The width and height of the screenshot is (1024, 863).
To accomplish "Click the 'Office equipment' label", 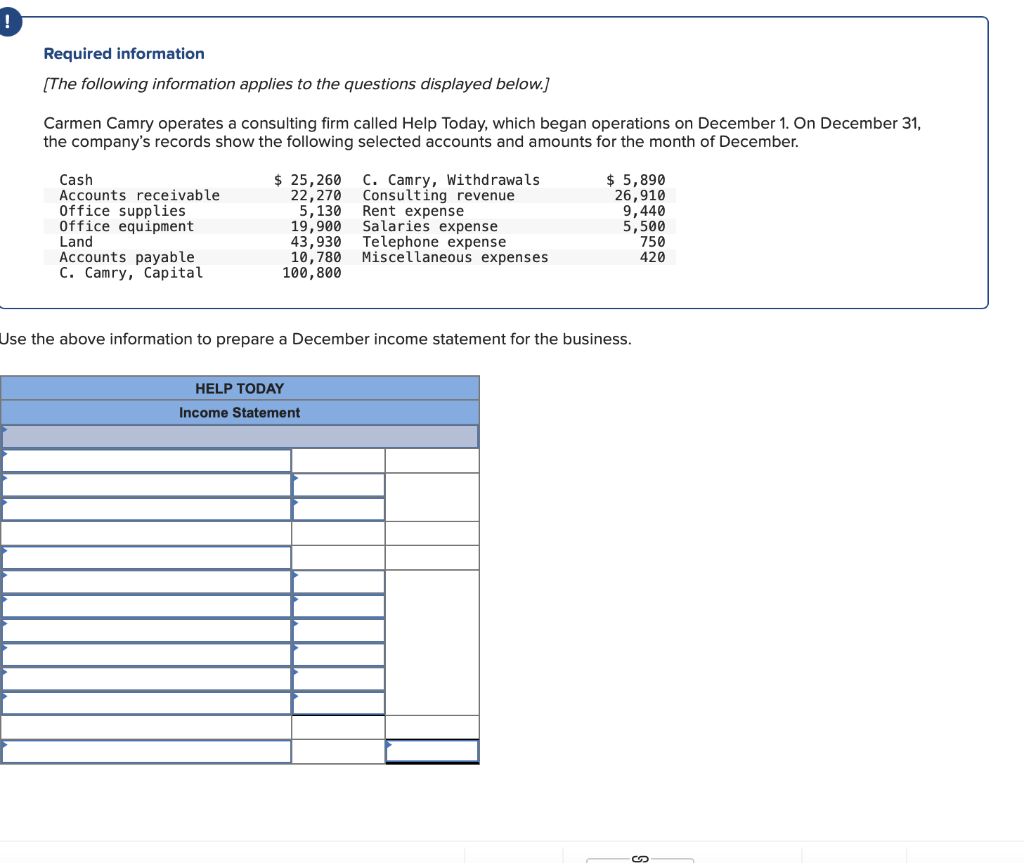I will click(x=127, y=226).
